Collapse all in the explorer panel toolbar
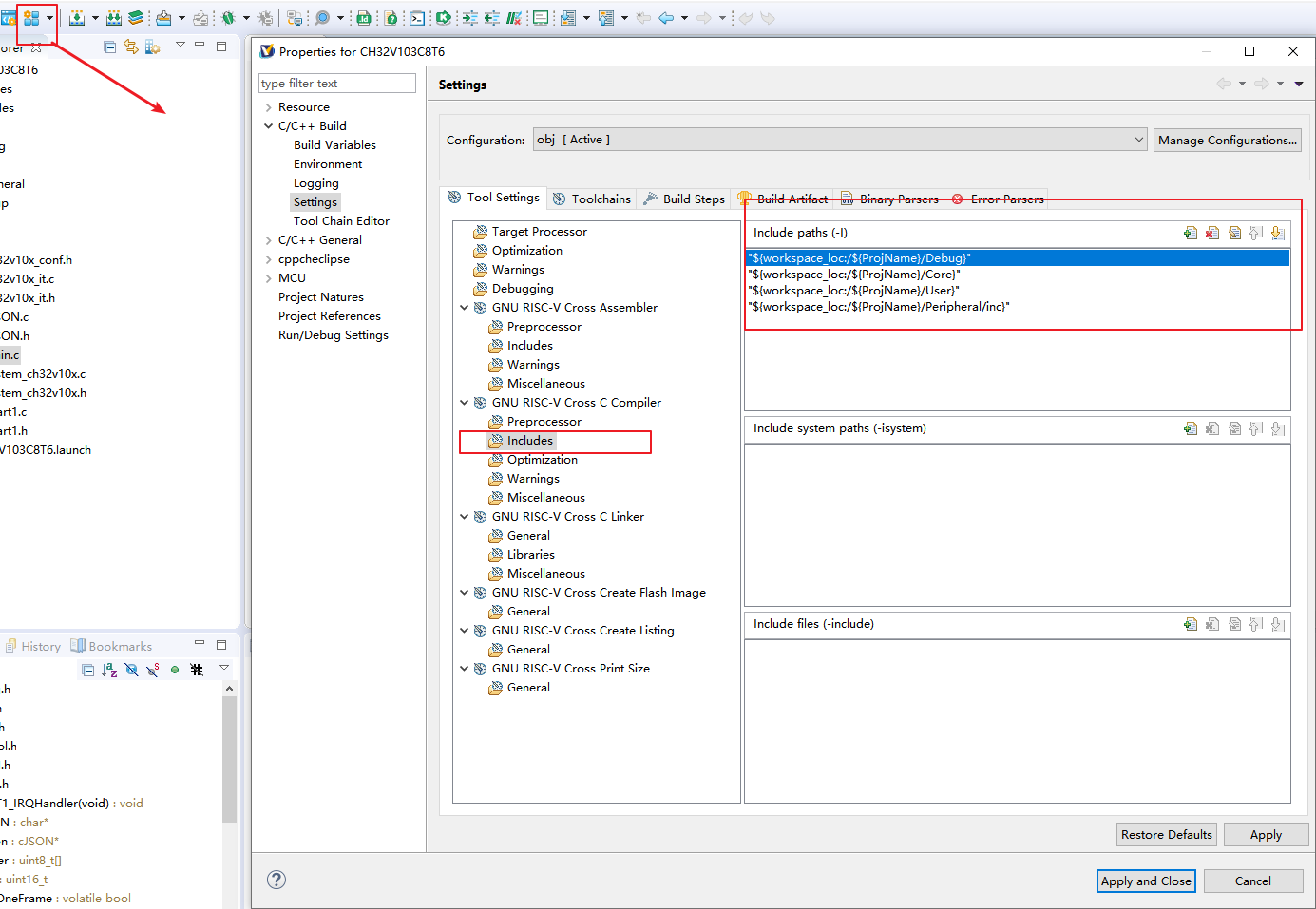 click(110, 47)
